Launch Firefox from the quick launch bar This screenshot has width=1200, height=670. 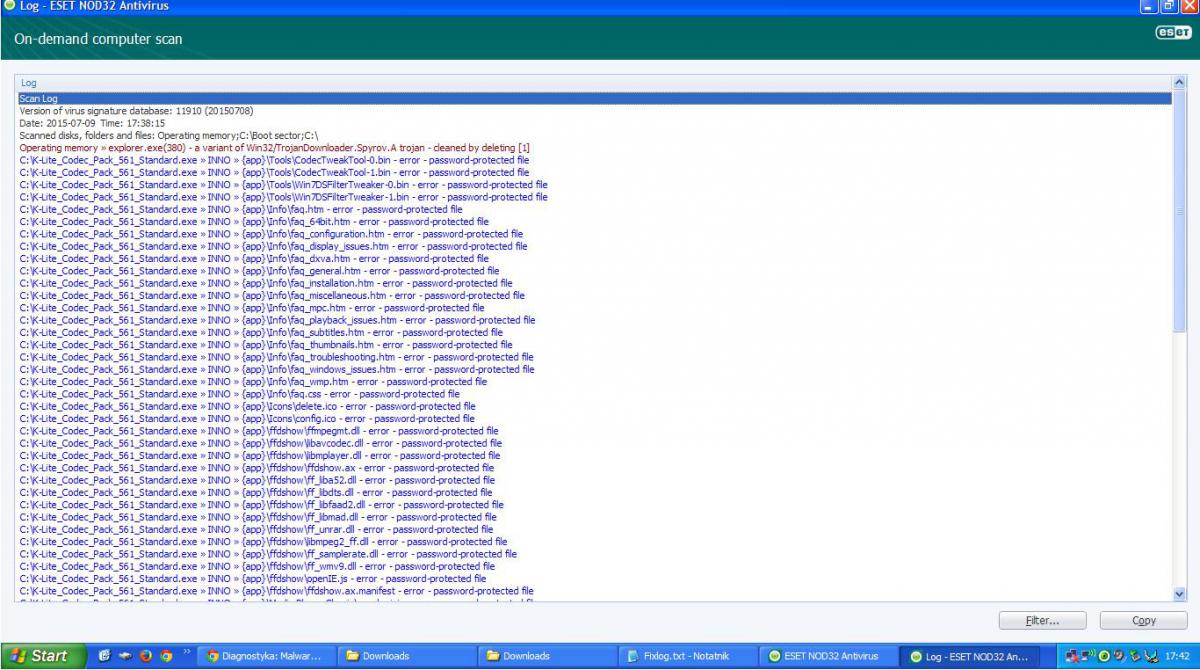click(145, 656)
